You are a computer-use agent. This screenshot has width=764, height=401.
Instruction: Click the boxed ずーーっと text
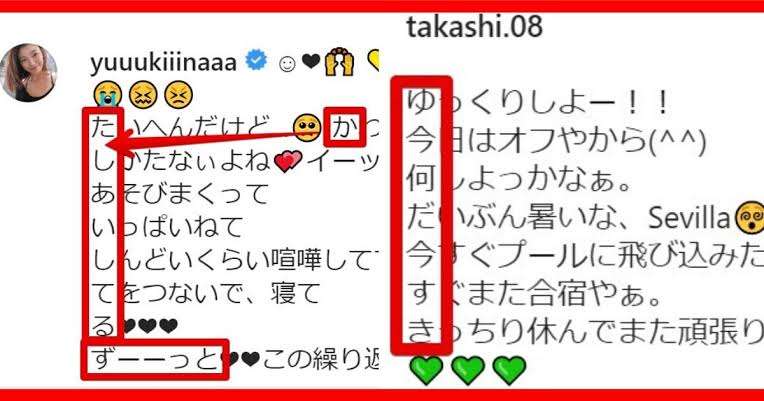click(x=154, y=360)
